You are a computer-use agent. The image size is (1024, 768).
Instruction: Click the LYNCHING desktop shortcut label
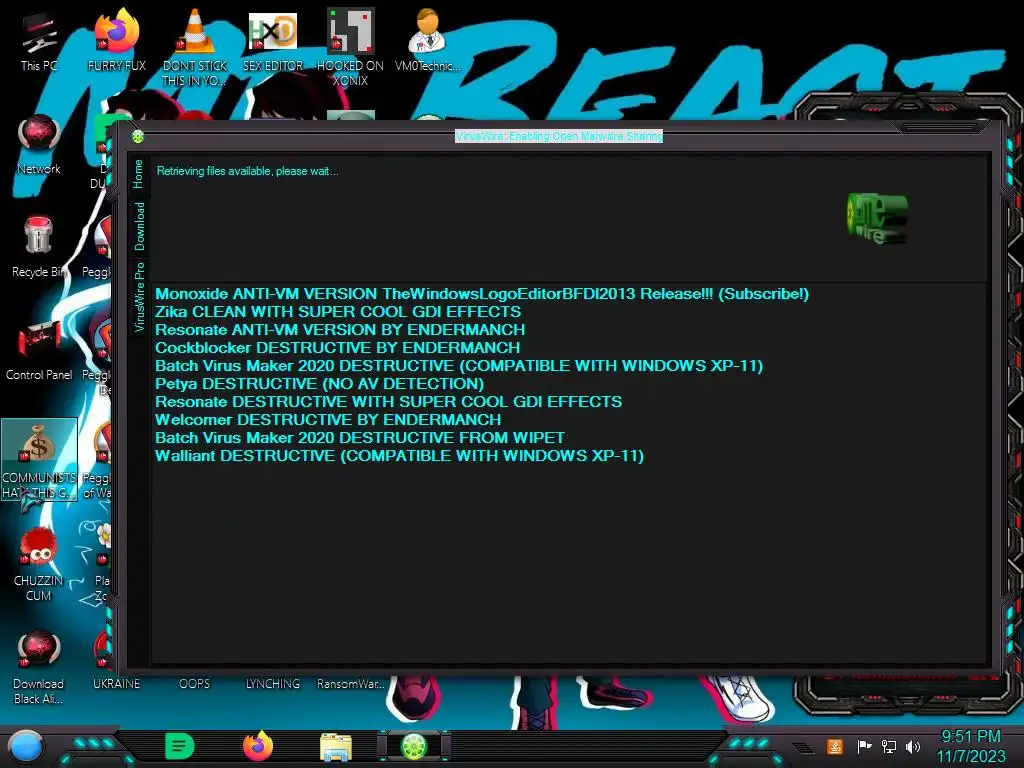273,684
